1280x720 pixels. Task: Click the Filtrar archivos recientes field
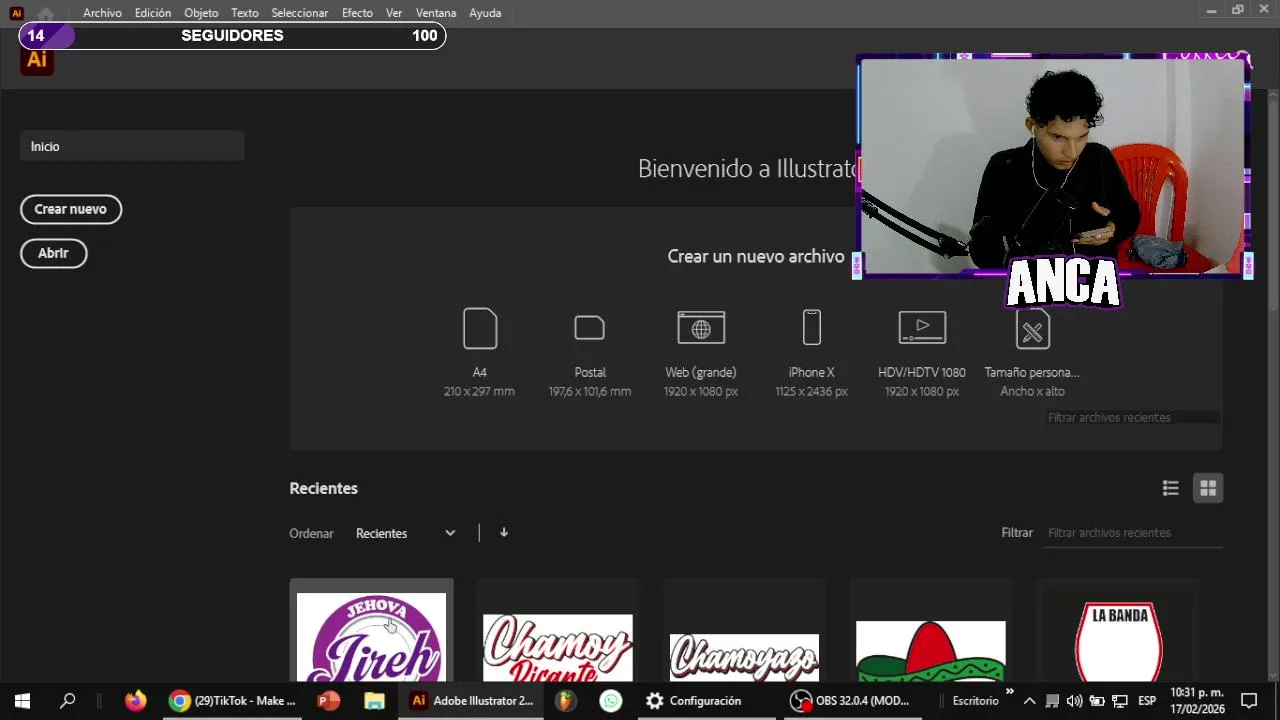click(x=1134, y=533)
